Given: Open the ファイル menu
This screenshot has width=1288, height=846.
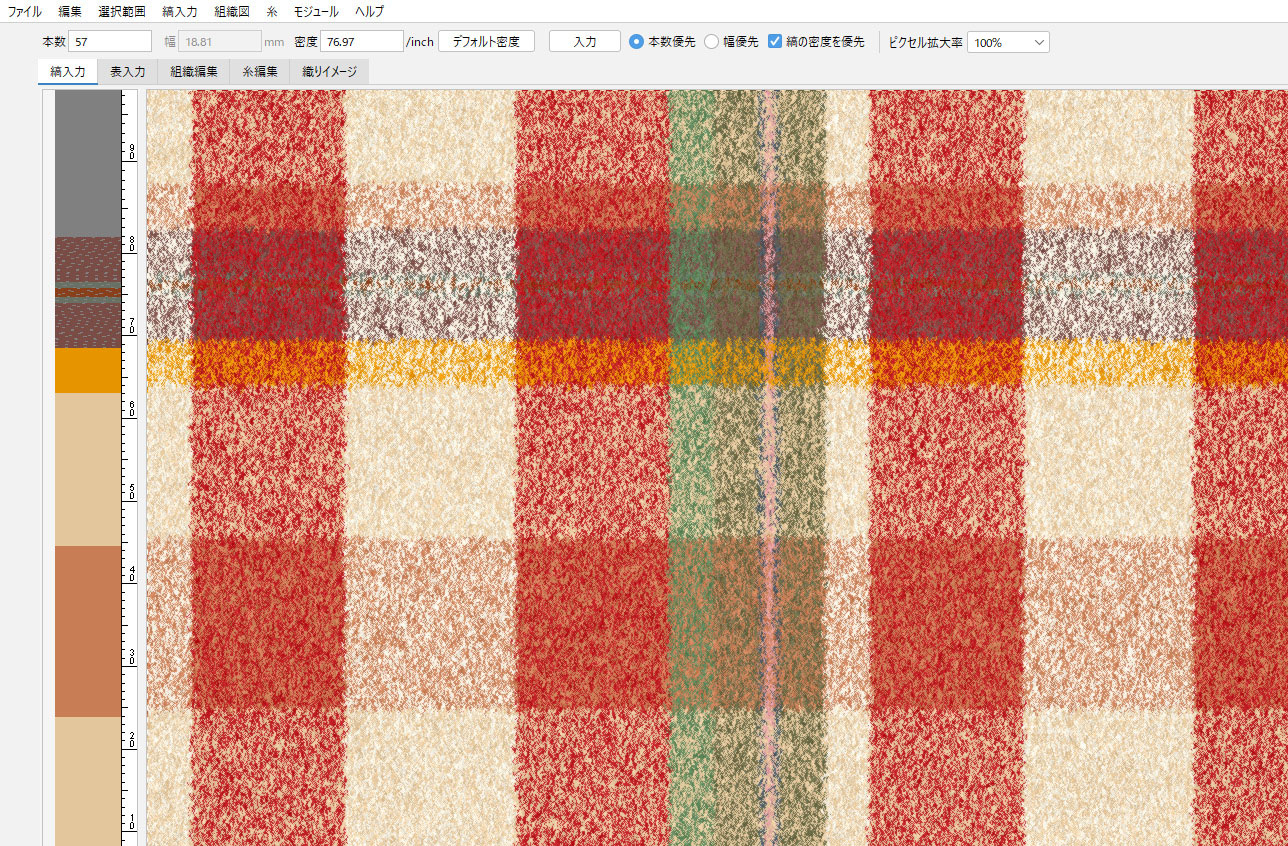Looking at the screenshot, I should 25,11.
